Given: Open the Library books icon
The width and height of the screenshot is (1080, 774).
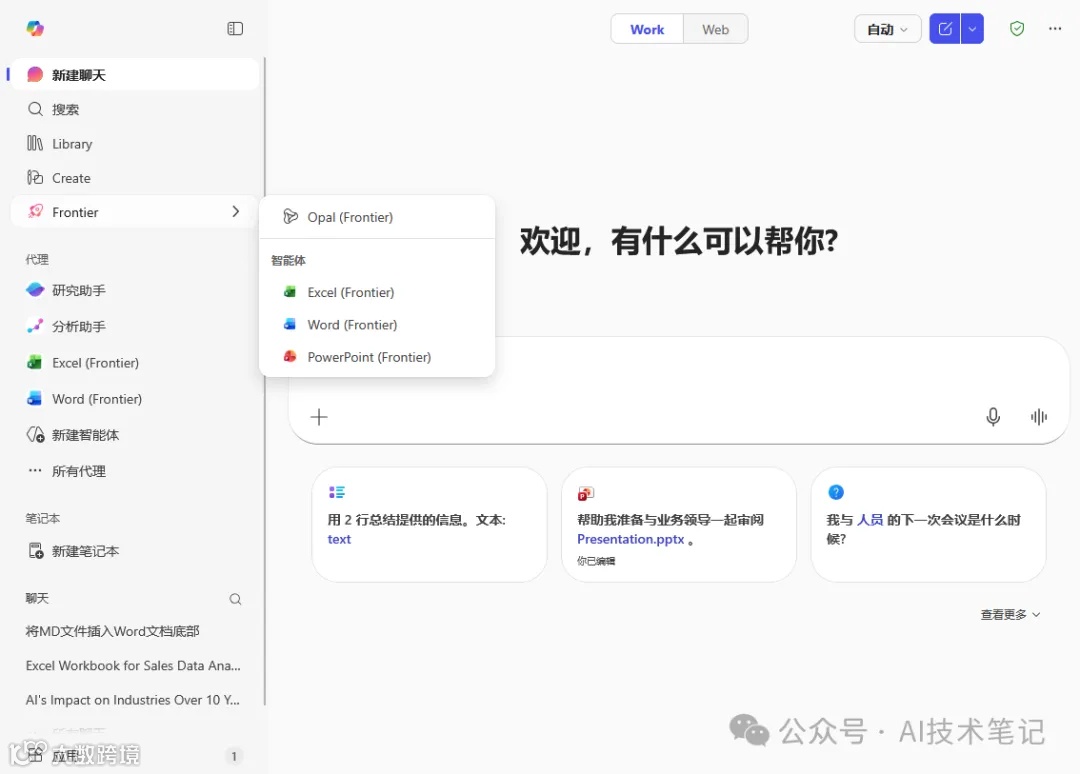Looking at the screenshot, I should point(35,143).
